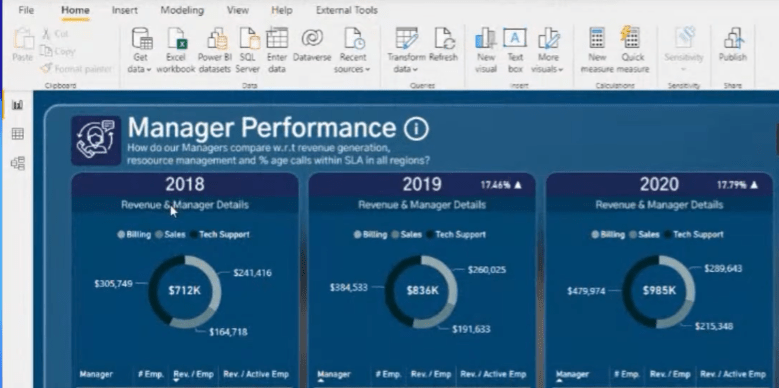
Task: Open the Enter data table tool
Action: tap(277, 51)
